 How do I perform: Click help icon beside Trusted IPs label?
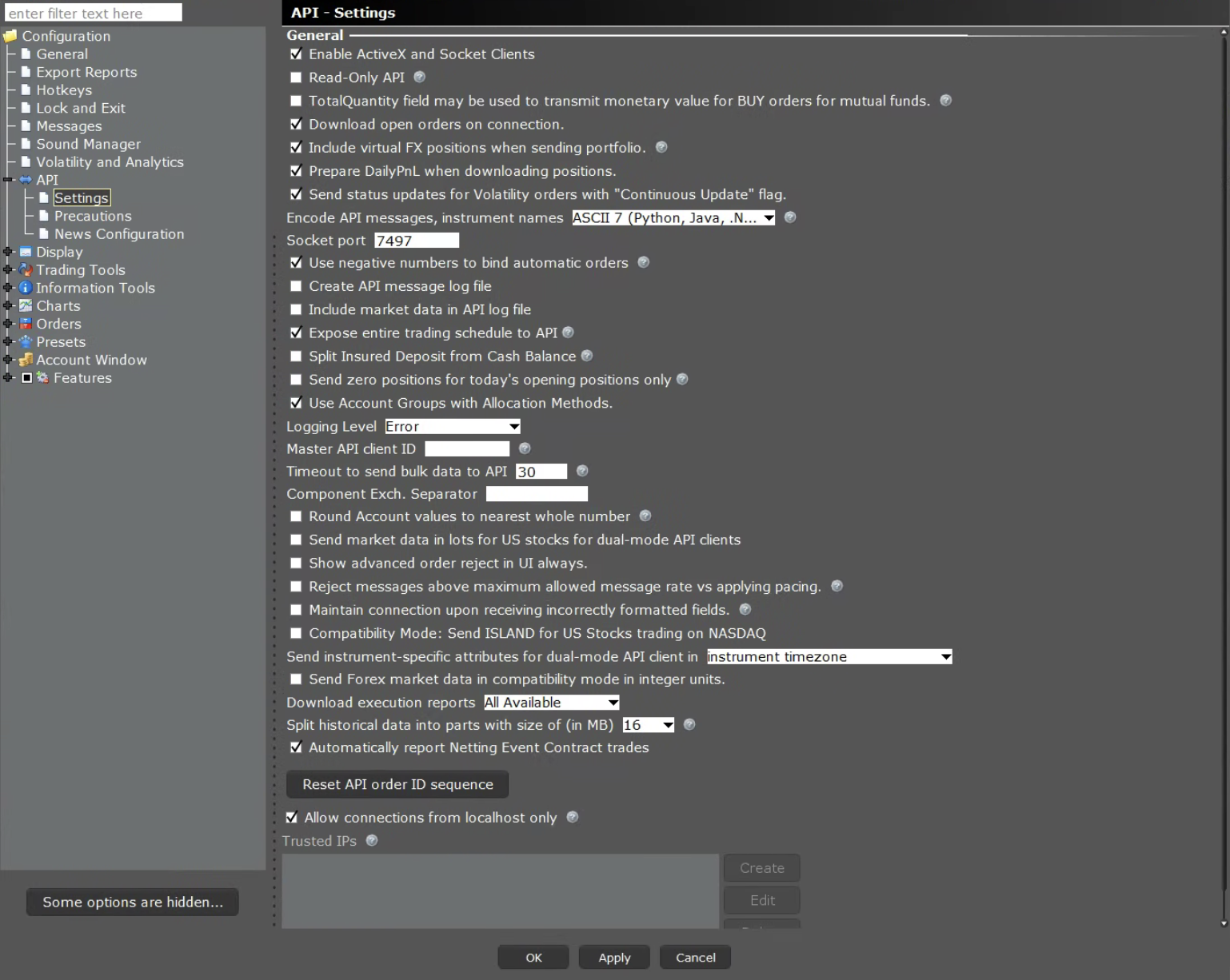[x=372, y=841]
